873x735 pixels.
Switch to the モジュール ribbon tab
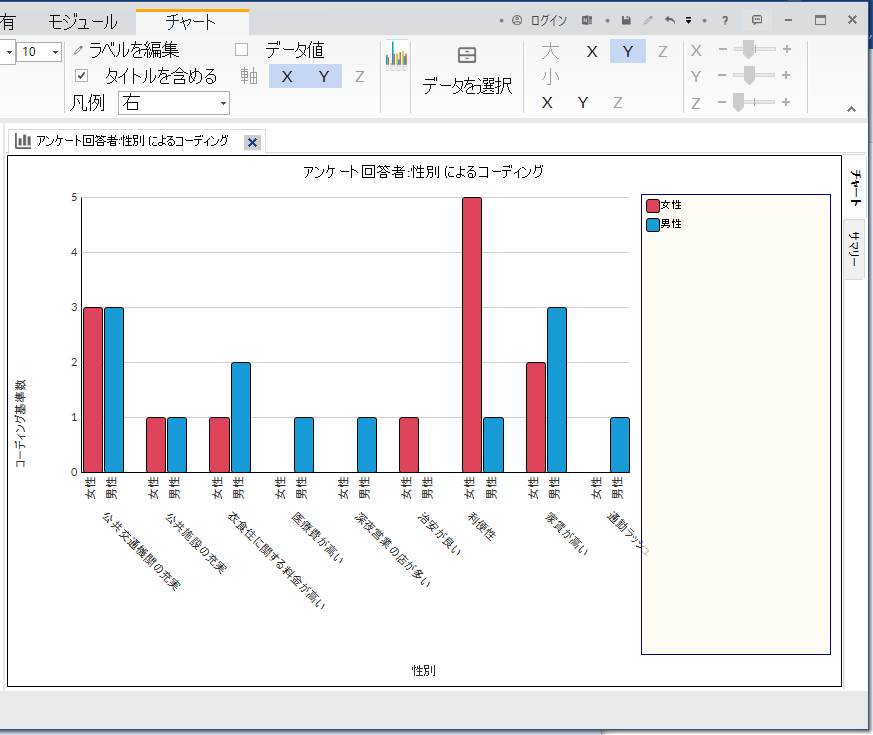(83, 22)
